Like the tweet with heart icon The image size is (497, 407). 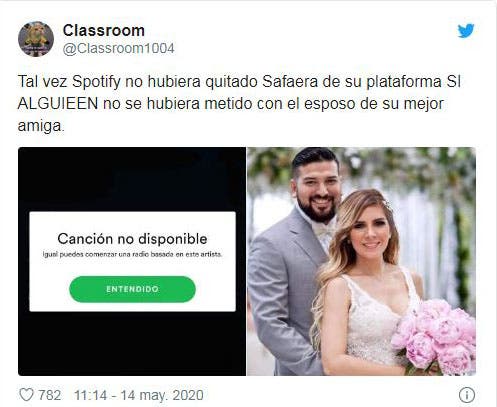coord(26,395)
